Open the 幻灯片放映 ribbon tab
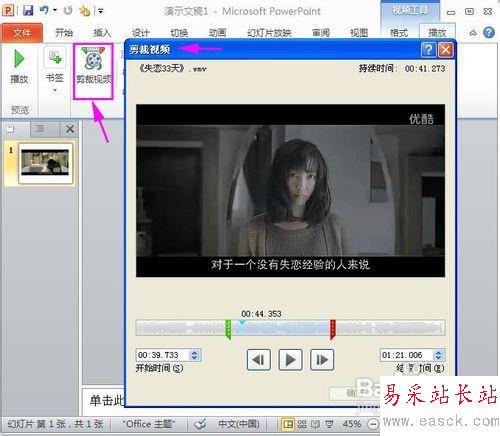 coord(269,33)
